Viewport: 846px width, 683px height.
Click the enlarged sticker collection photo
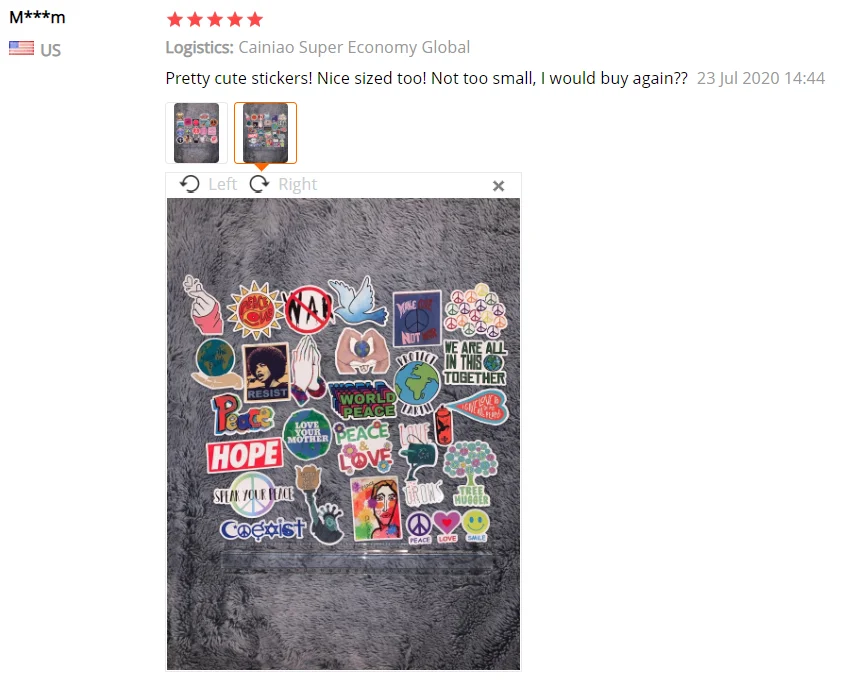[x=343, y=434]
